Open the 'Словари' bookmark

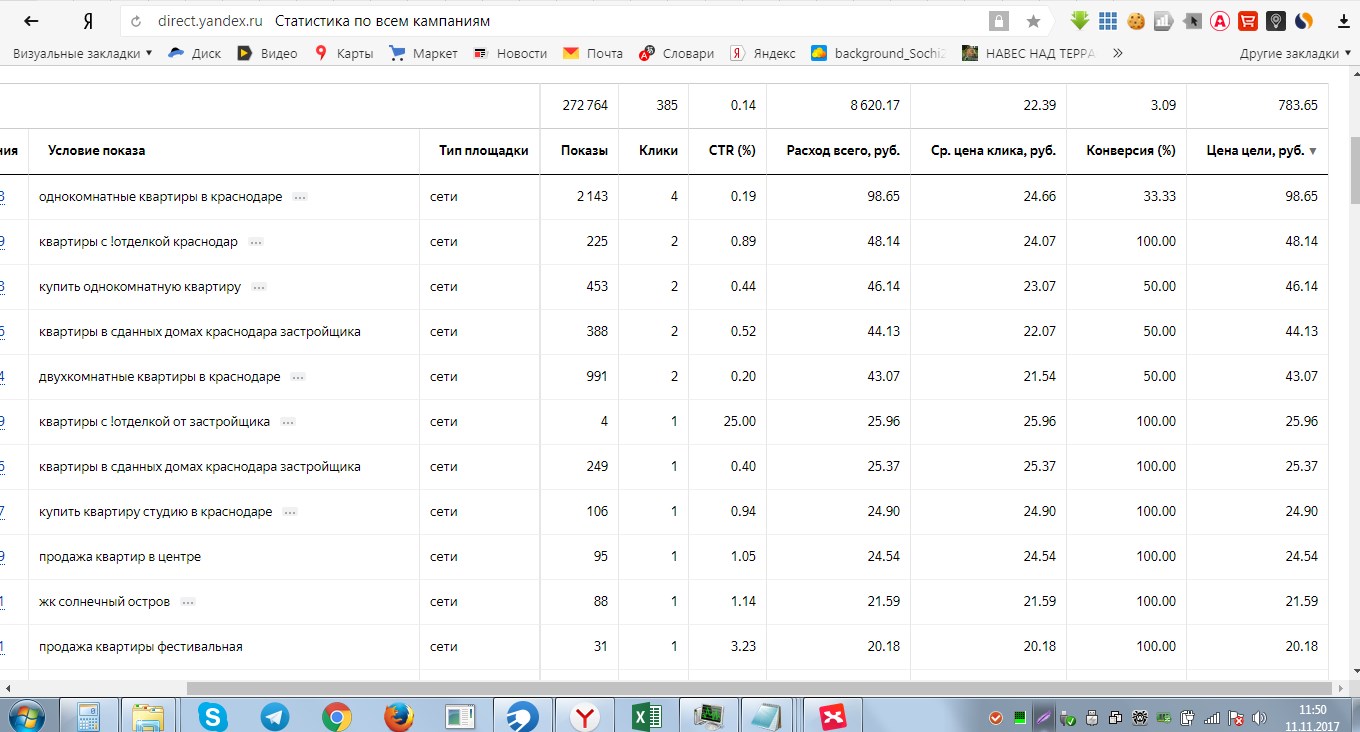(x=676, y=53)
